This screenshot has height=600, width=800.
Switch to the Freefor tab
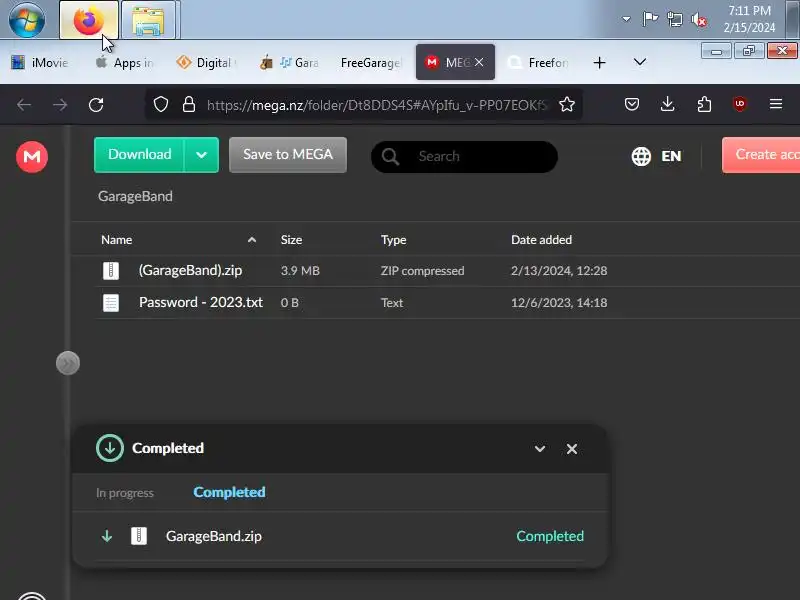[540, 62]
